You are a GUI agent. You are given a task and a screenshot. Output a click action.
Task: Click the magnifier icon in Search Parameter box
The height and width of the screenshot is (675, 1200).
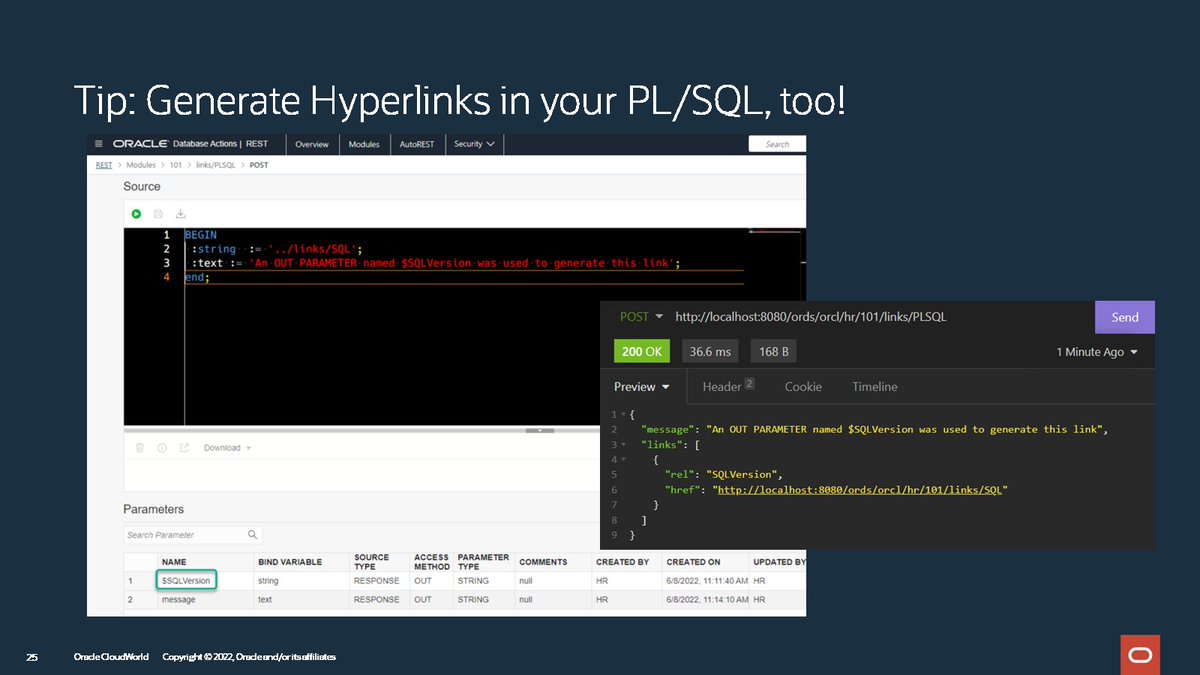(253, 535)
